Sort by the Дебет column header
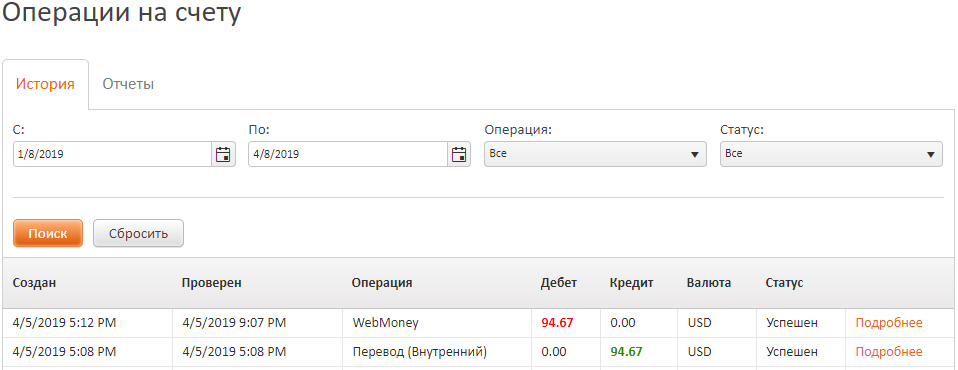958x370 pixels. [558, 283]
